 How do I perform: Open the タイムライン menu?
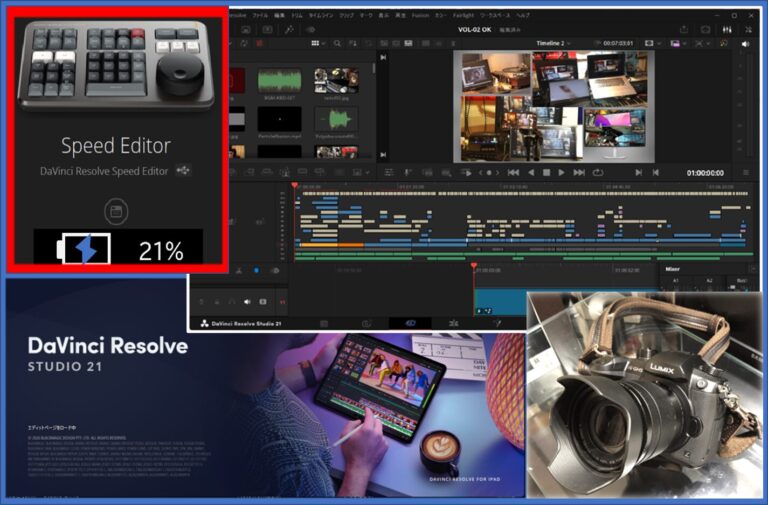[x=320, y=16]
